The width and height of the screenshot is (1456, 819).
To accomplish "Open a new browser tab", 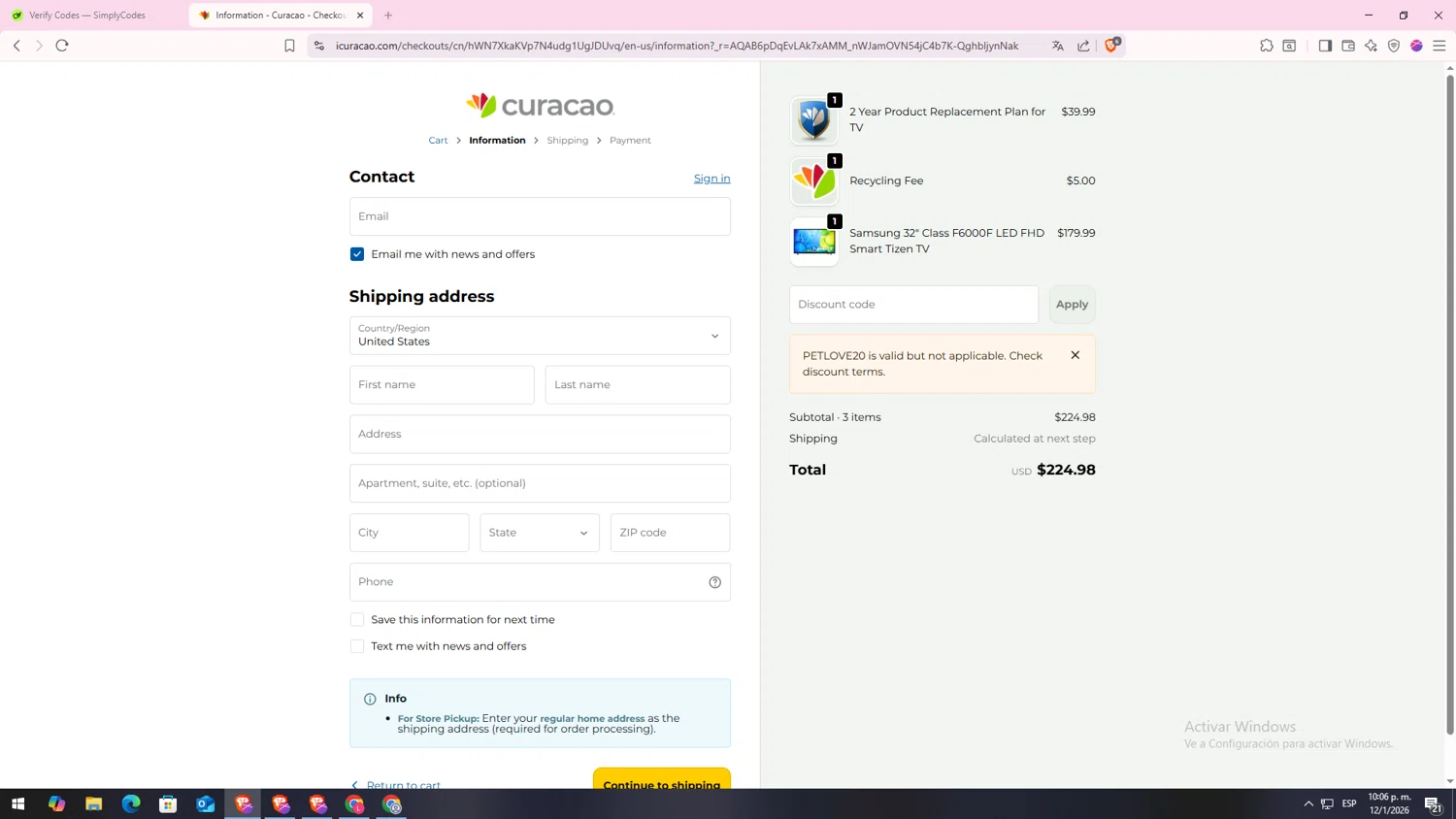I will tap(388, 16).
